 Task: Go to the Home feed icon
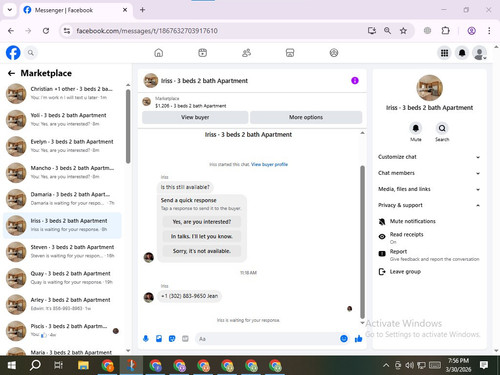159,53
